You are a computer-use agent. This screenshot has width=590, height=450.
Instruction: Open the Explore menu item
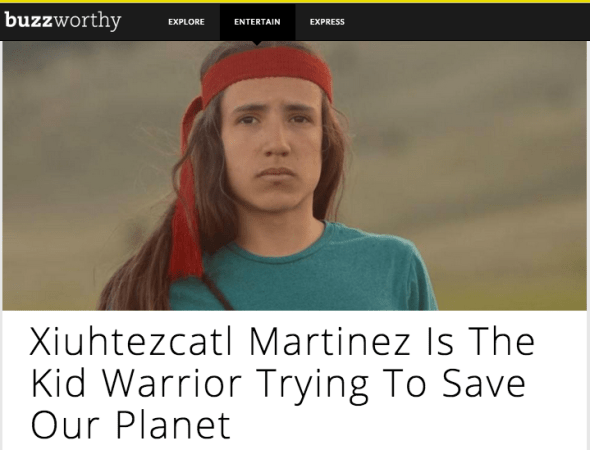[x=186, y=22]
